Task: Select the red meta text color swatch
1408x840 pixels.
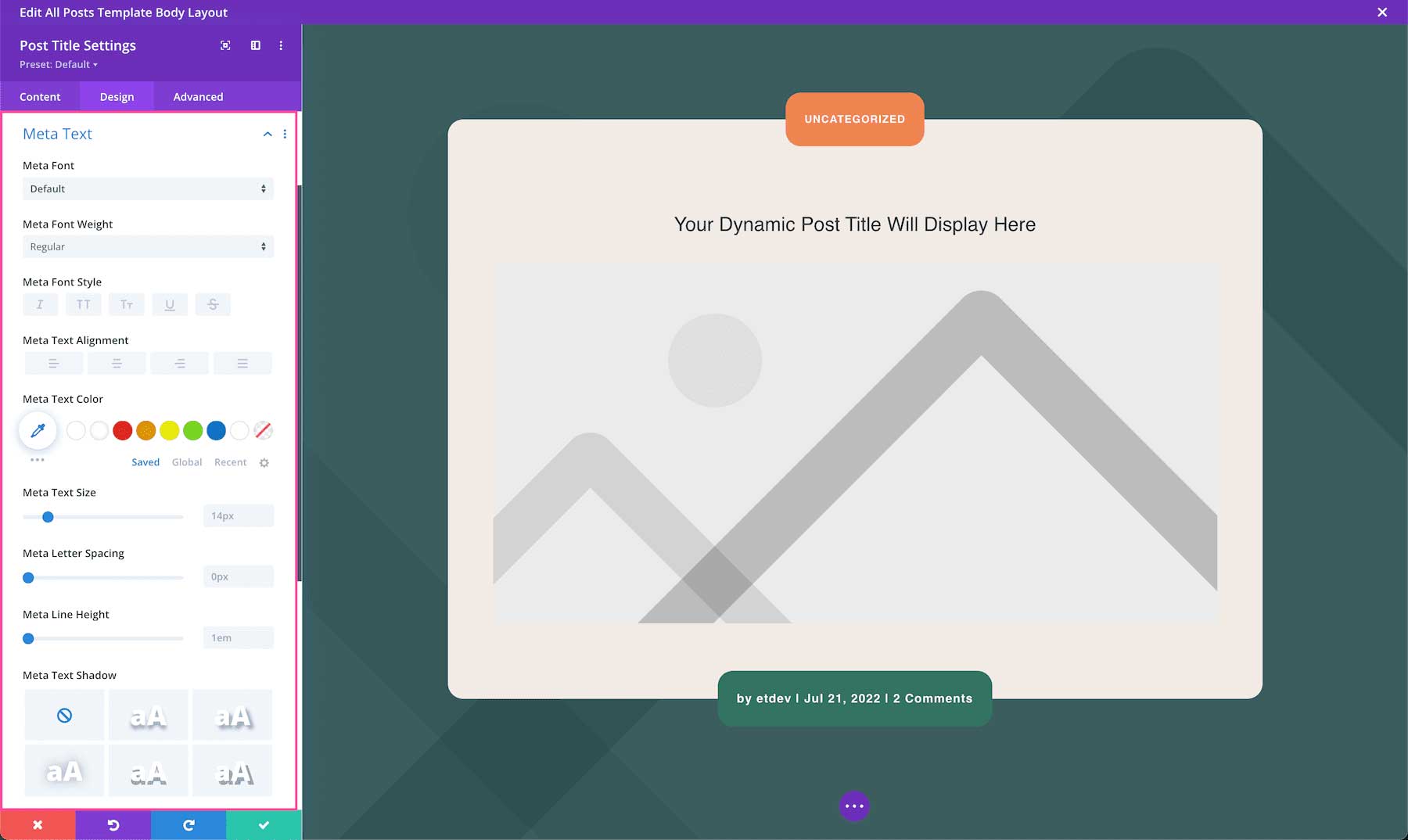Action: 122,430
